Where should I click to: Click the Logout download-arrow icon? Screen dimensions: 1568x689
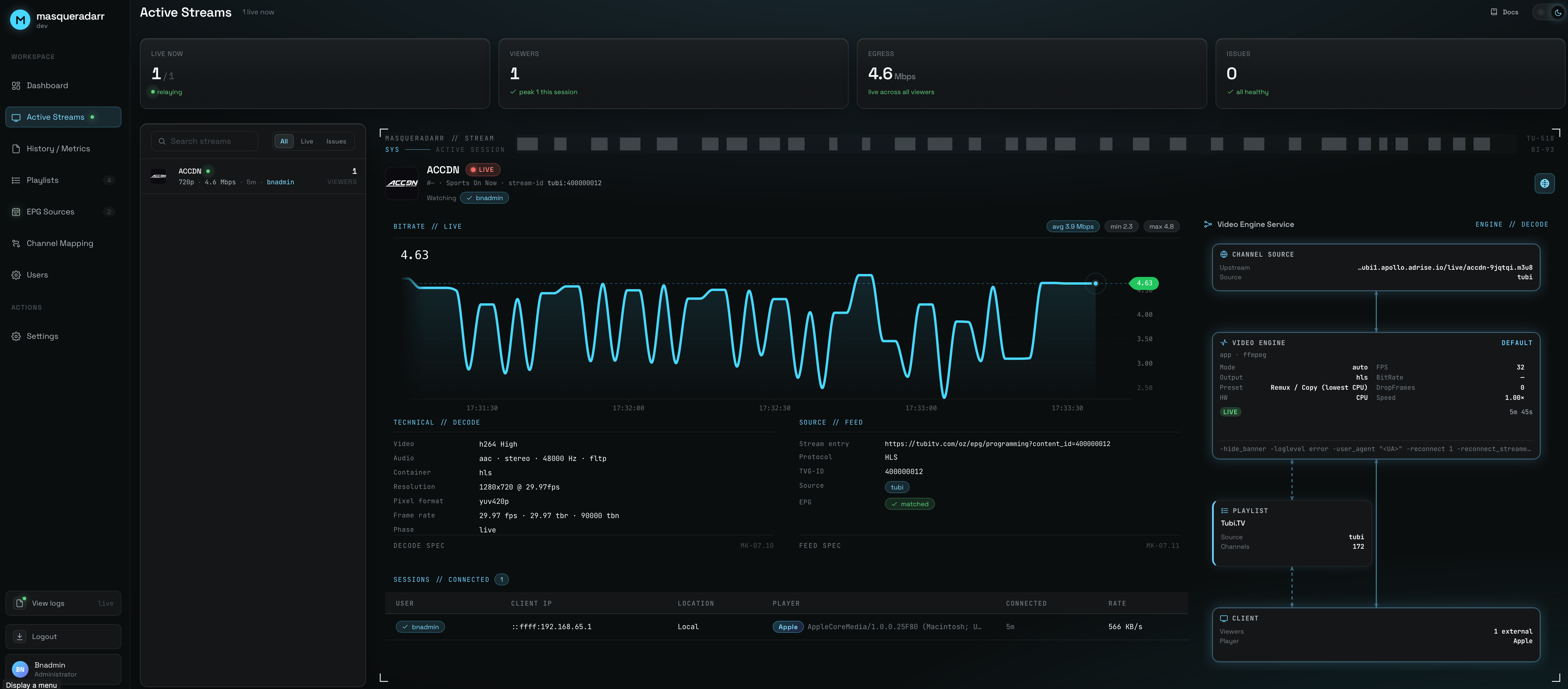click(x=19, y=637)
